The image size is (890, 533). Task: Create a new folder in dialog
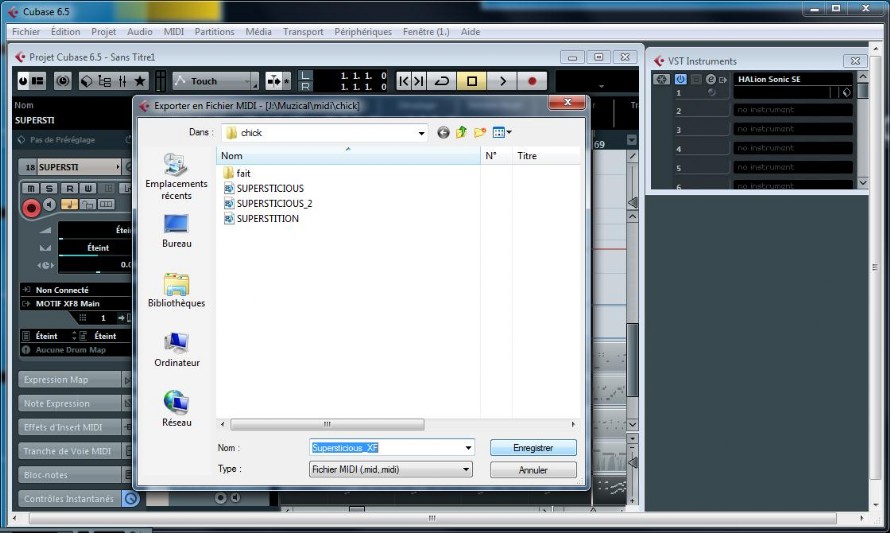tap(480, 132)
